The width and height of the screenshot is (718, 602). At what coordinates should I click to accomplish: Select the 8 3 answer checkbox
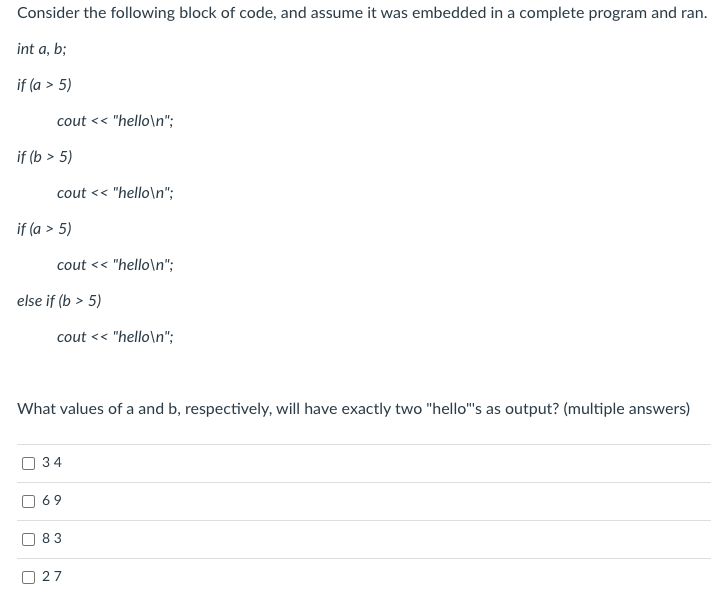point(28,539)
